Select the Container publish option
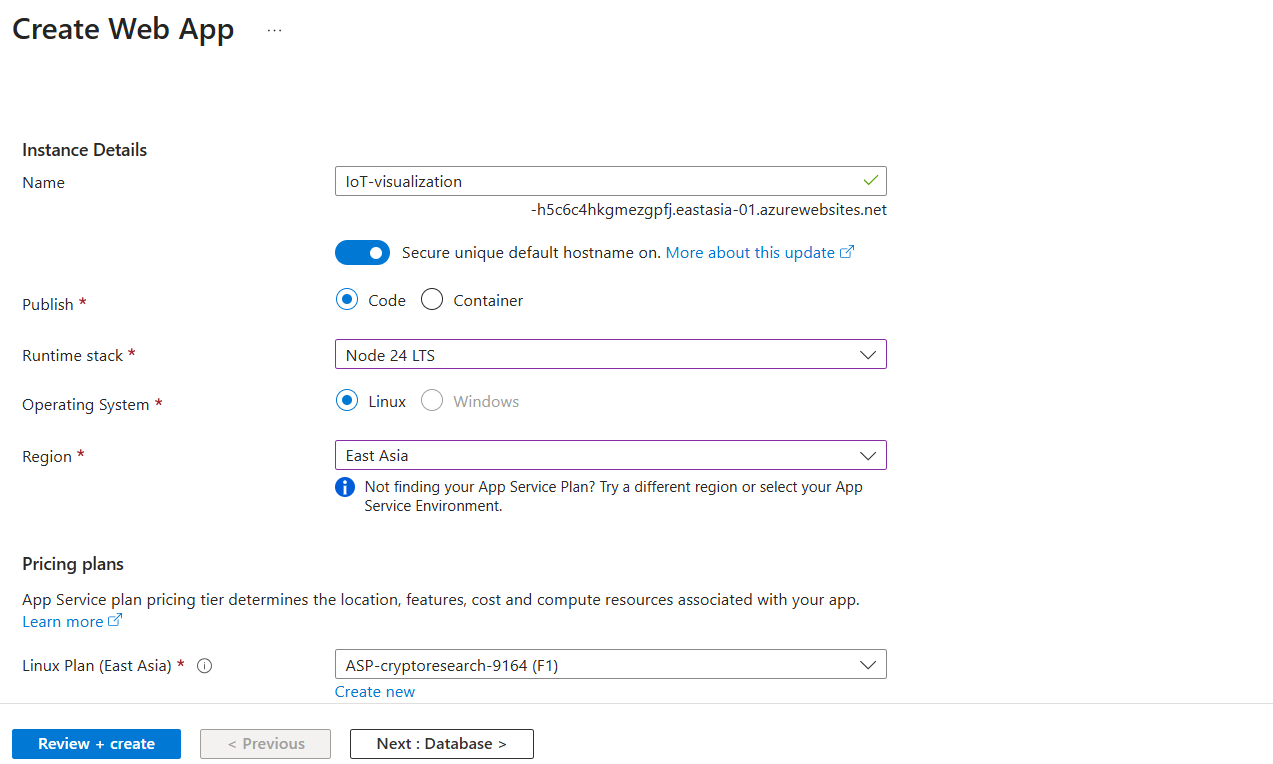The image size is (1273, 764). [432, 300]
